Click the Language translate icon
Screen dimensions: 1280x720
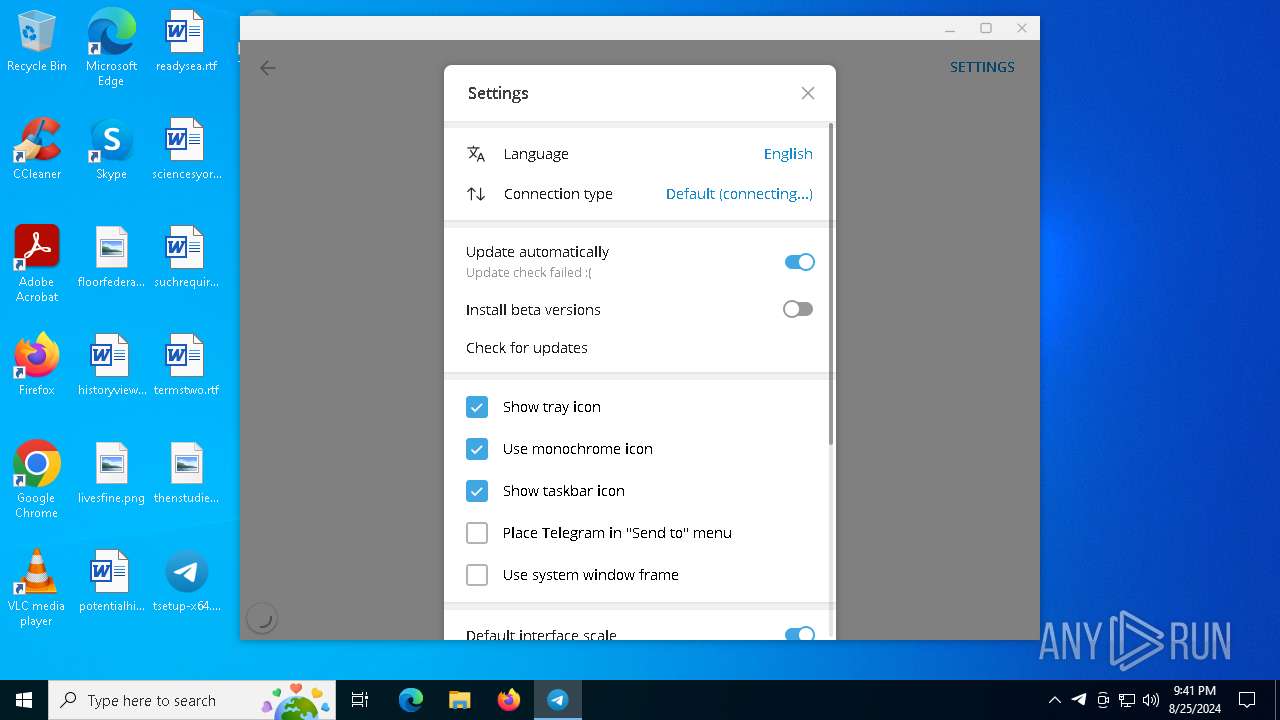click(476, 154)
